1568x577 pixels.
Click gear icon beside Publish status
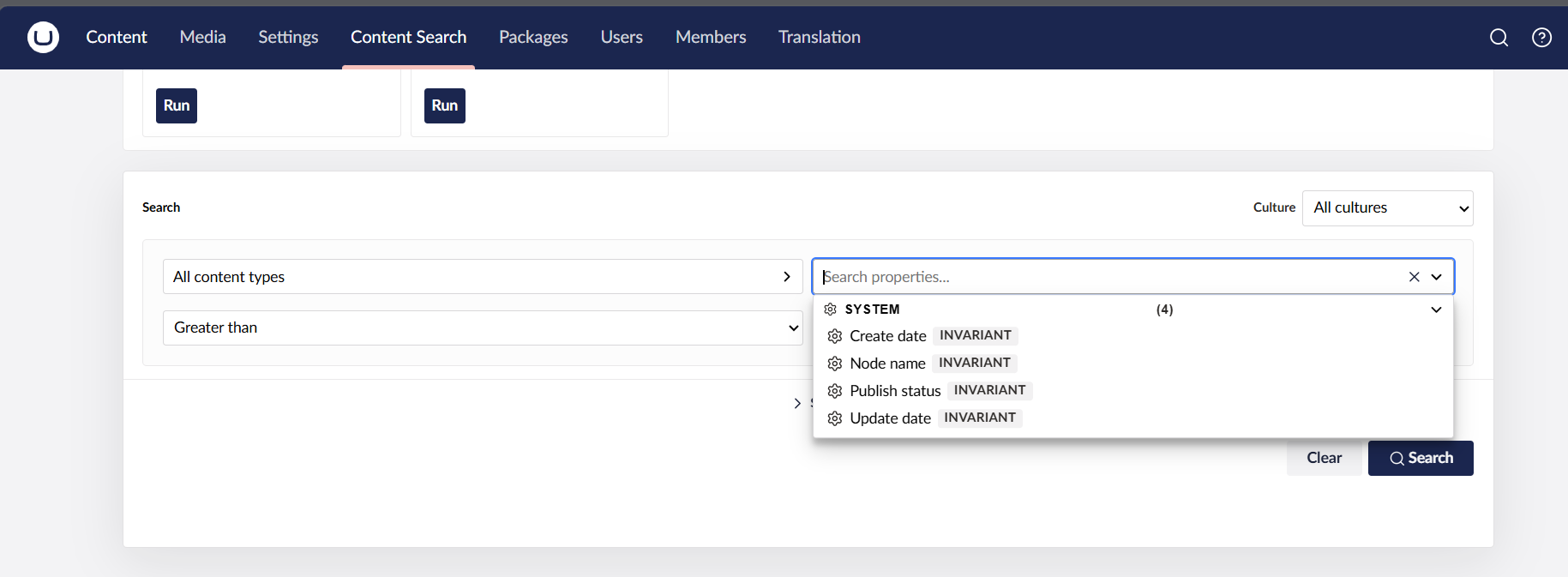pos(835,391)
